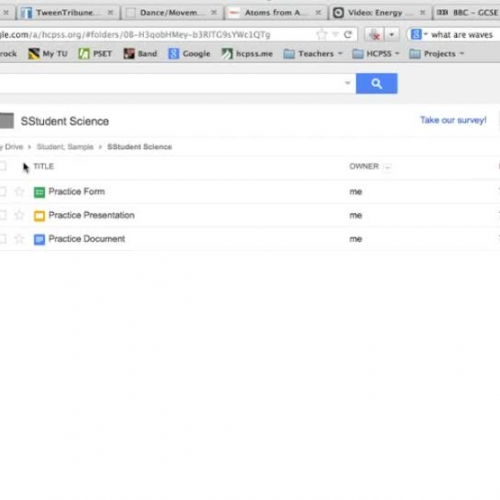Open the search engine chooser icon
Screen dimensions: 500x500
[x=419, y=34]
